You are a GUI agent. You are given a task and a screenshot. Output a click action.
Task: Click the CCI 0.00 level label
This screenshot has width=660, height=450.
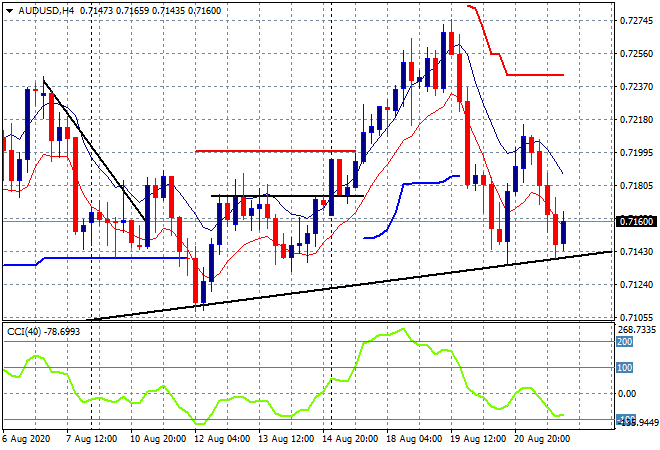(x=627, y=394)
